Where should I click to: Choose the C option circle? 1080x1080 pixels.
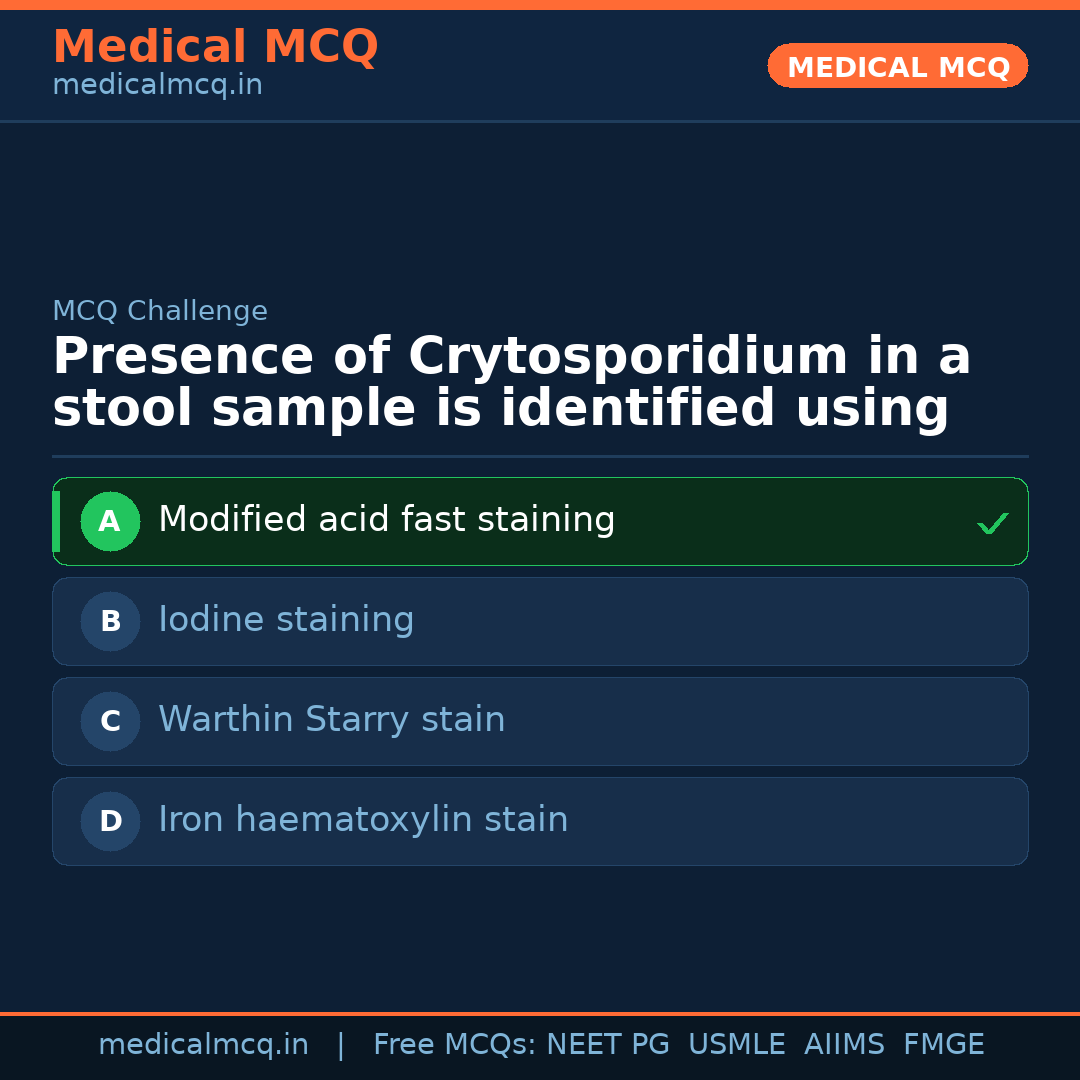coord(110,721)
